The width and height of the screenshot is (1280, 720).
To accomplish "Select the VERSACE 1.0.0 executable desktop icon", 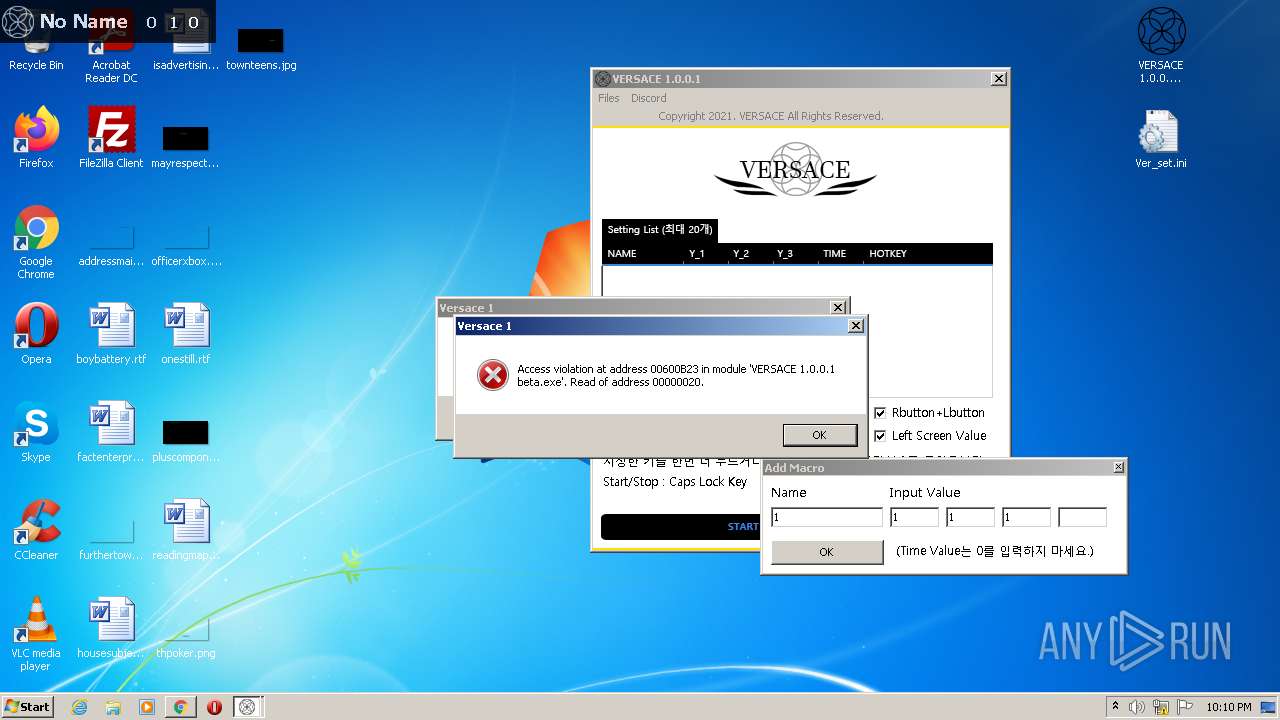I will [1161, 46].
